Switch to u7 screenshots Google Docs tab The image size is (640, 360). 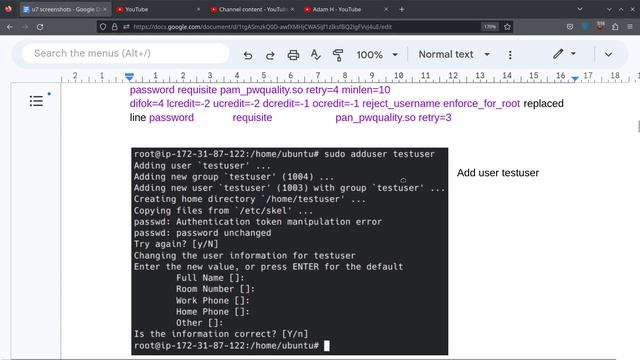[65, 9]
